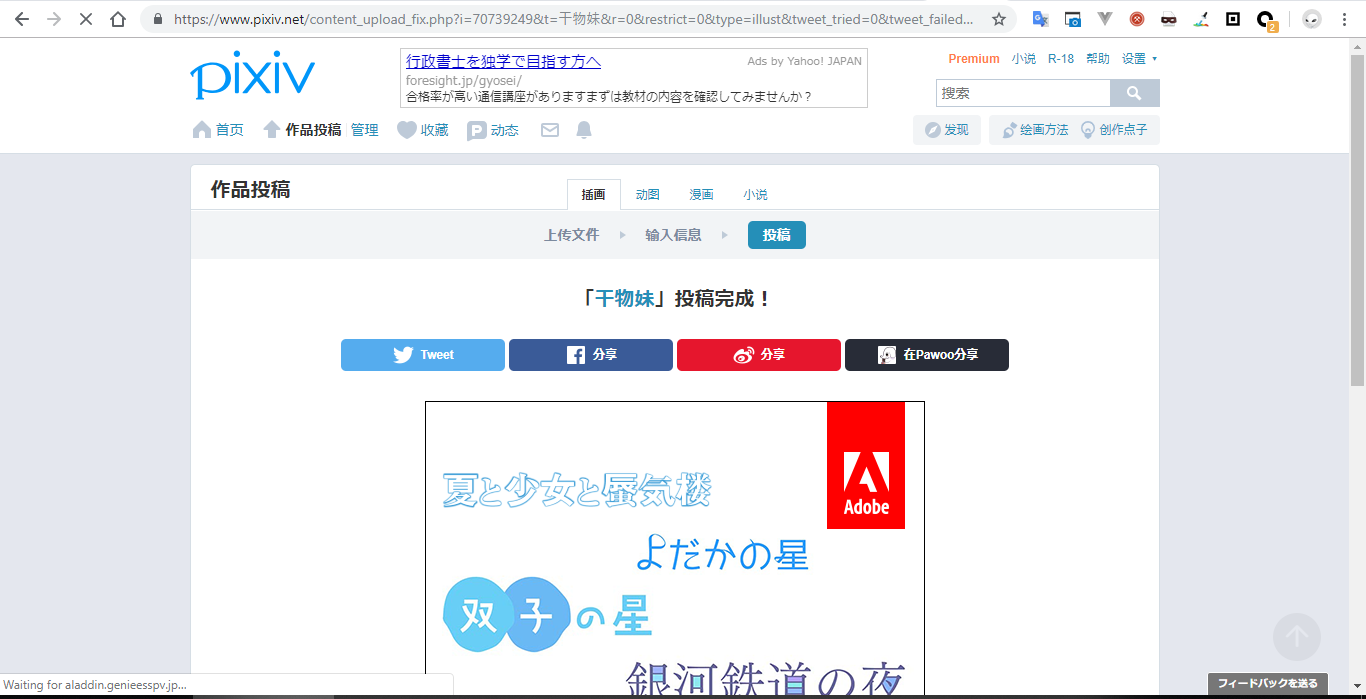This screenshot has height=699, width=1366.
Task: Open the Google Translate extension icon
Action: click(x=1040, y=19)
